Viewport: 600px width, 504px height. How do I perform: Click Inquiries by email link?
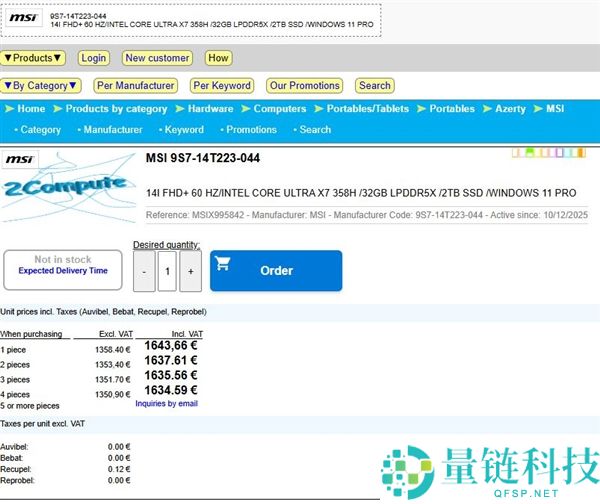coord(166,403)
